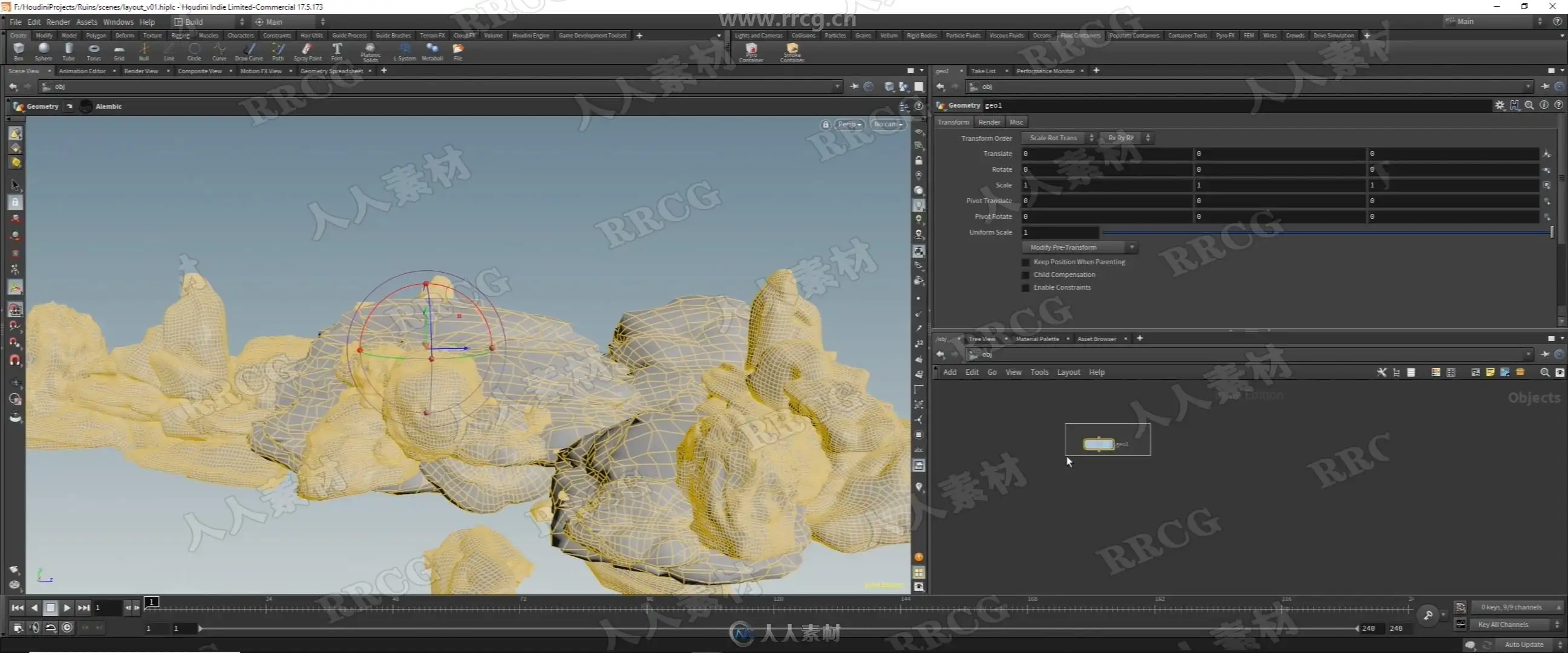Click the Metaball shelf tool

click(432, 51)
